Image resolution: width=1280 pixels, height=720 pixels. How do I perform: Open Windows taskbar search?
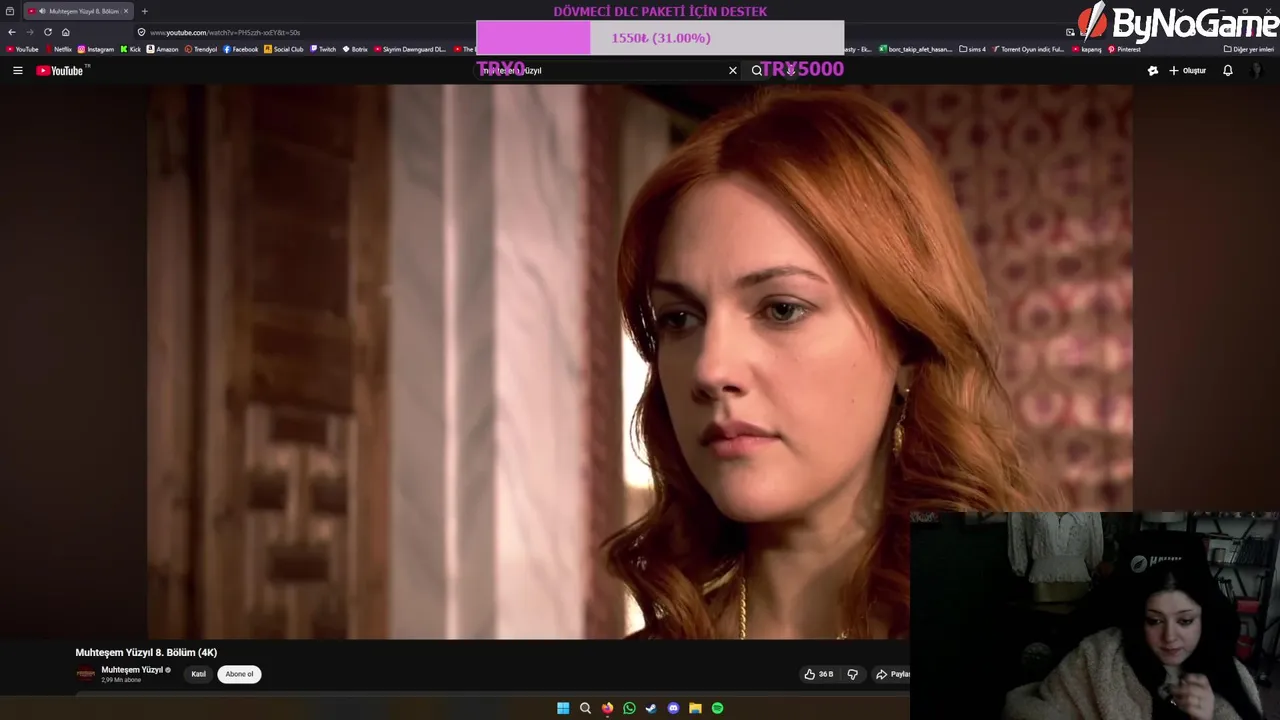click(x=585, y=708)
